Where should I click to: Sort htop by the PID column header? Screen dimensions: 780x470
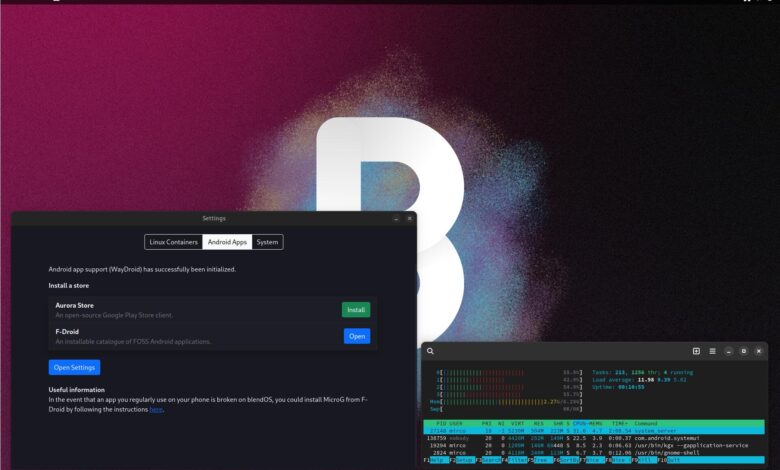tap(441, 423)
